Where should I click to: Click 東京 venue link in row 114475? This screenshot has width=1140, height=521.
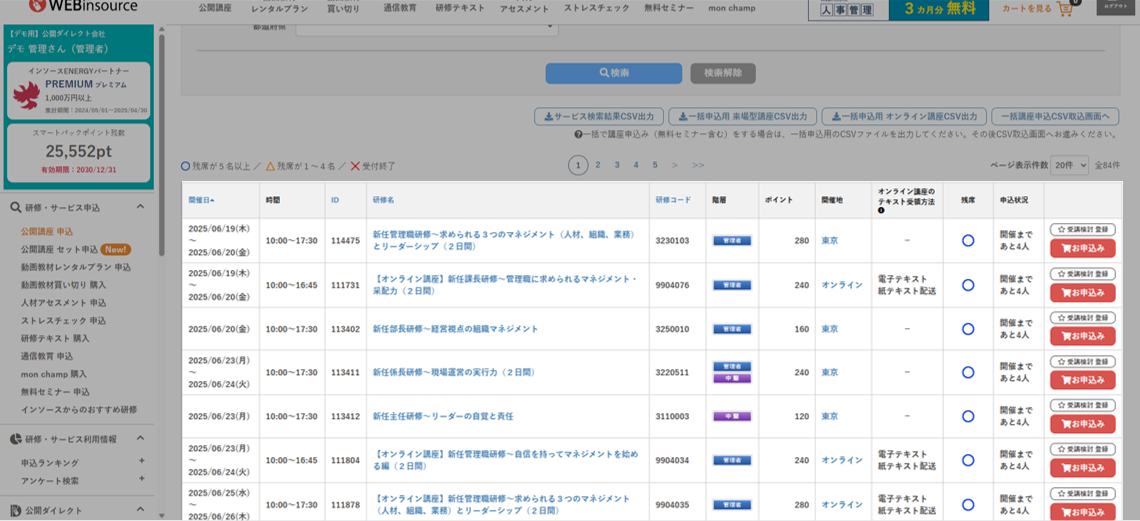coord(830,241)
